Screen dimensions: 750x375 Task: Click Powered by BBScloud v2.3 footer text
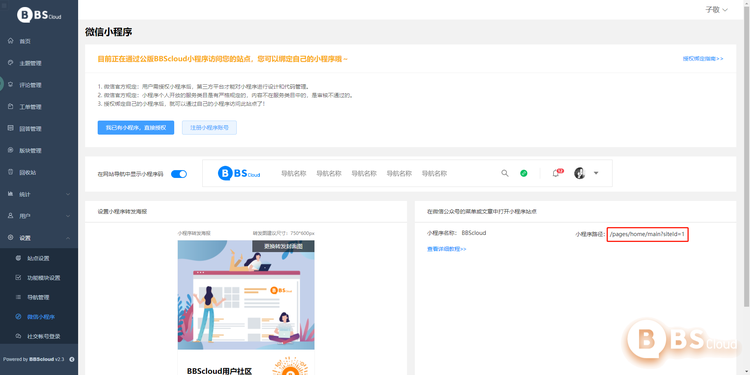(33, 359)
